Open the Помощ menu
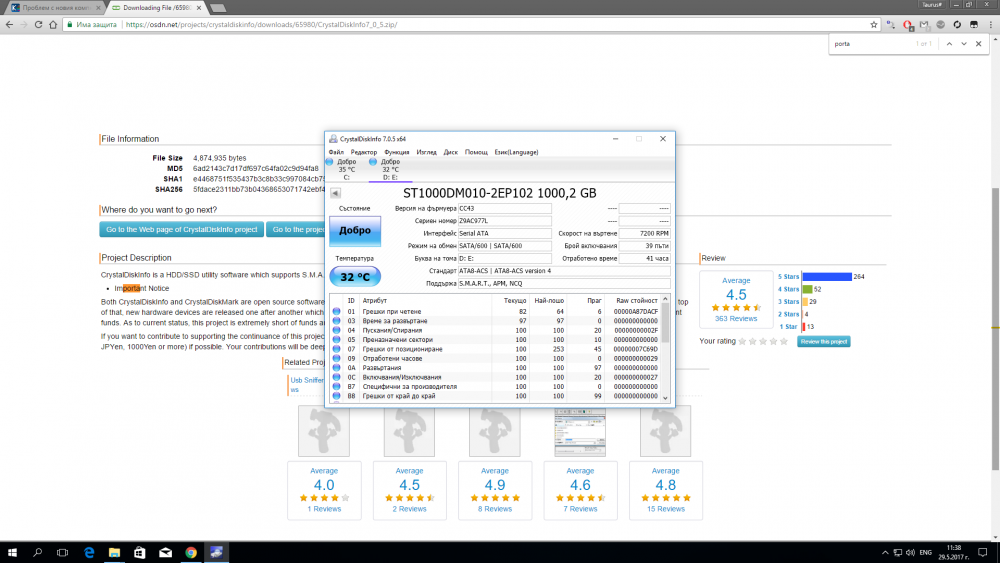 [476, 152]
